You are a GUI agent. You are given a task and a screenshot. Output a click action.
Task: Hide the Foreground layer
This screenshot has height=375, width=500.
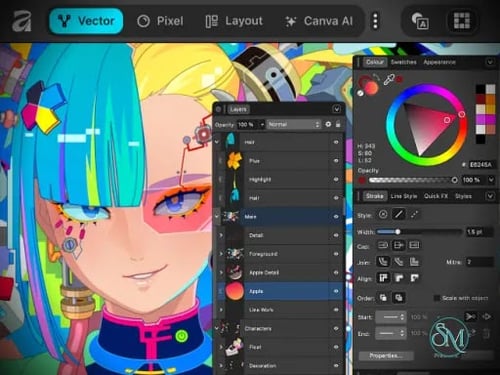point(336,254)
